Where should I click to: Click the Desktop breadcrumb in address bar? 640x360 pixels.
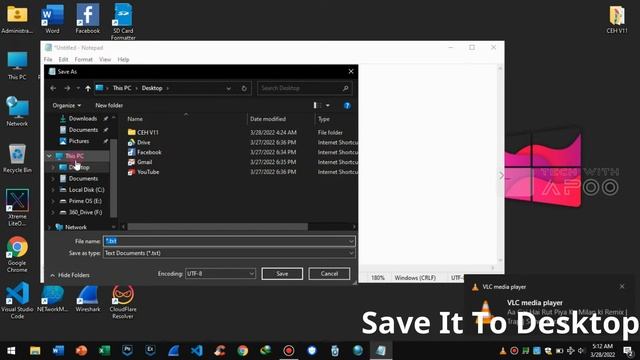[152, 88]
